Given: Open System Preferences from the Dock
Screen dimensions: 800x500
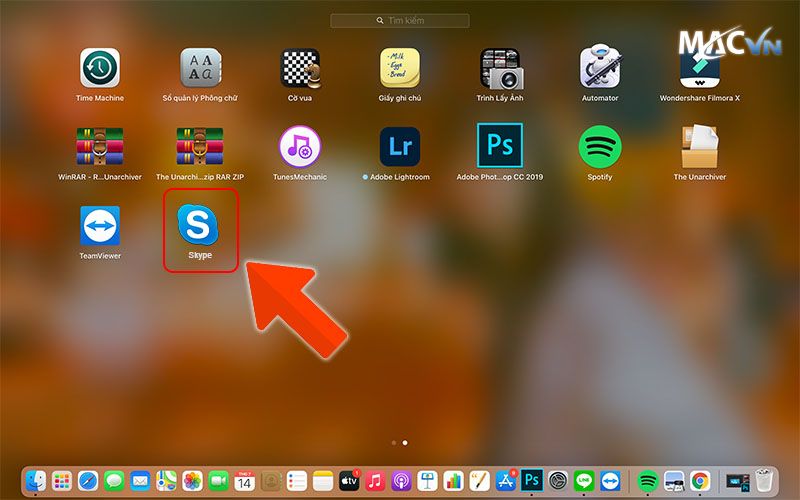Looking at the screenshot, I should tap(558, 481).
